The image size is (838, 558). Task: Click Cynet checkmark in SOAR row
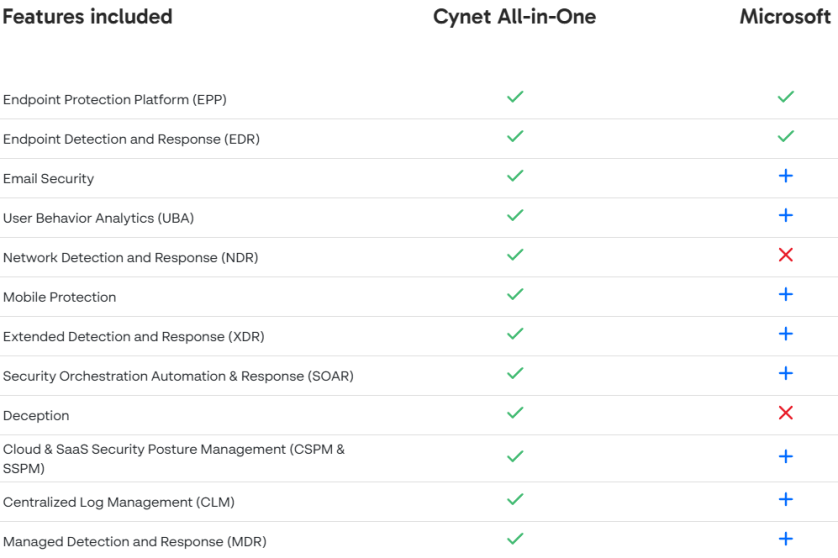click(515, 373)
